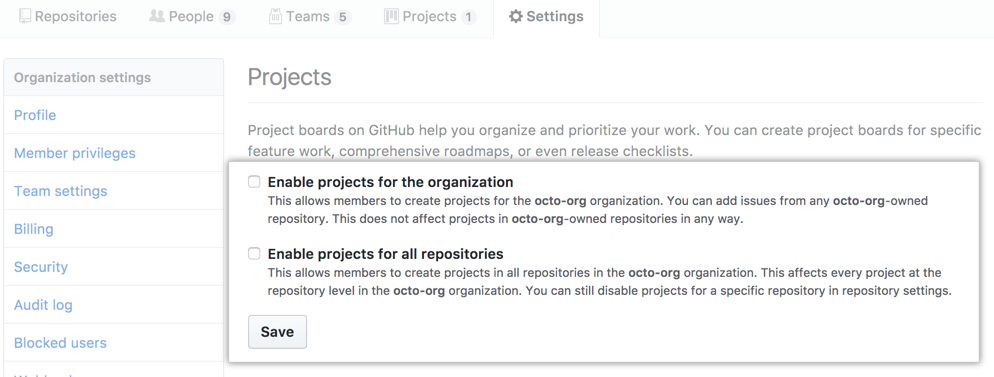Click the Settings gear icon
This screenshot has width=994, height=377.
point(516,17)
